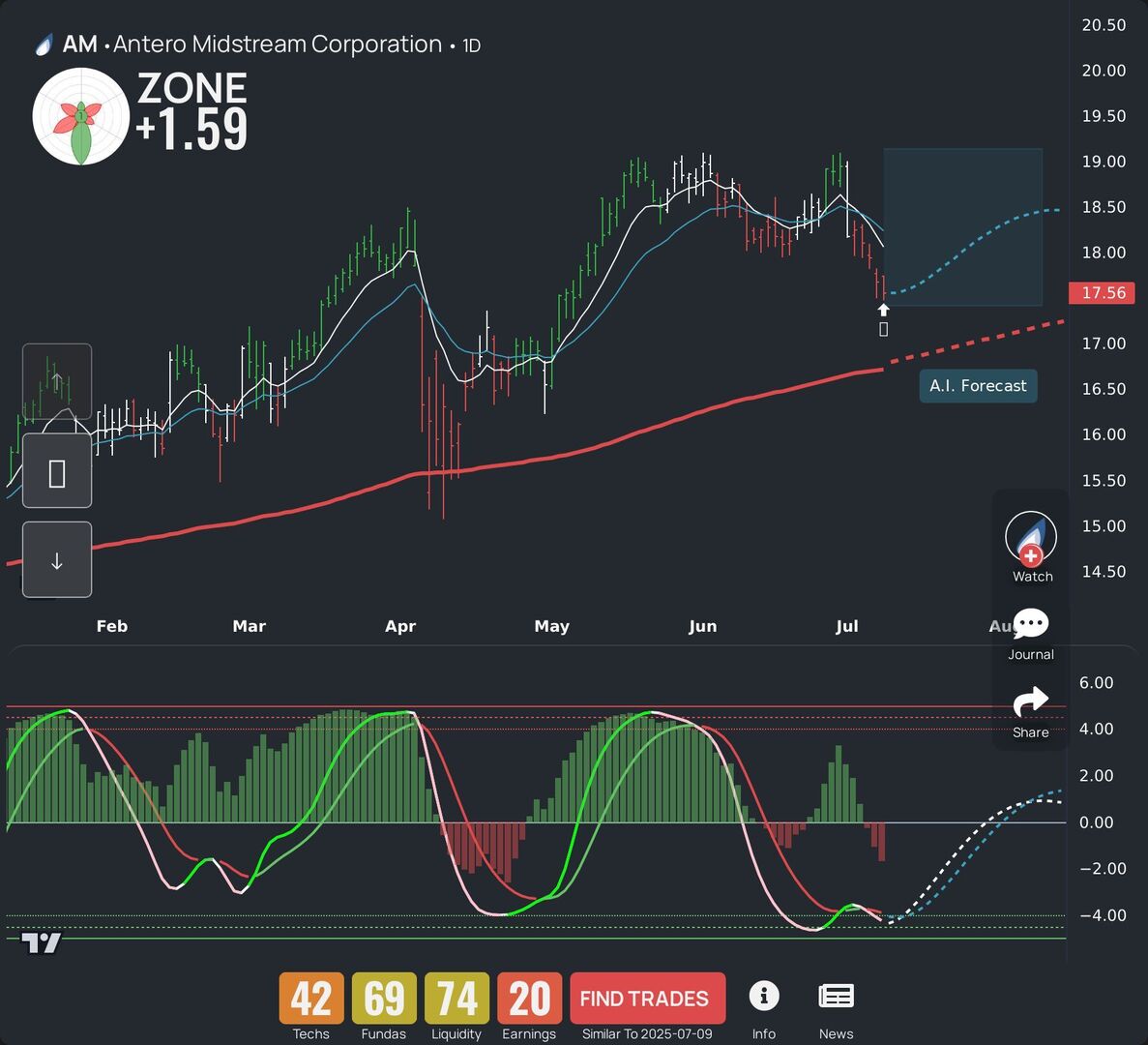This screenshot has width=1148, height=1045.
Task: Click the Feb label on time axis
Action: pos(112,626)
